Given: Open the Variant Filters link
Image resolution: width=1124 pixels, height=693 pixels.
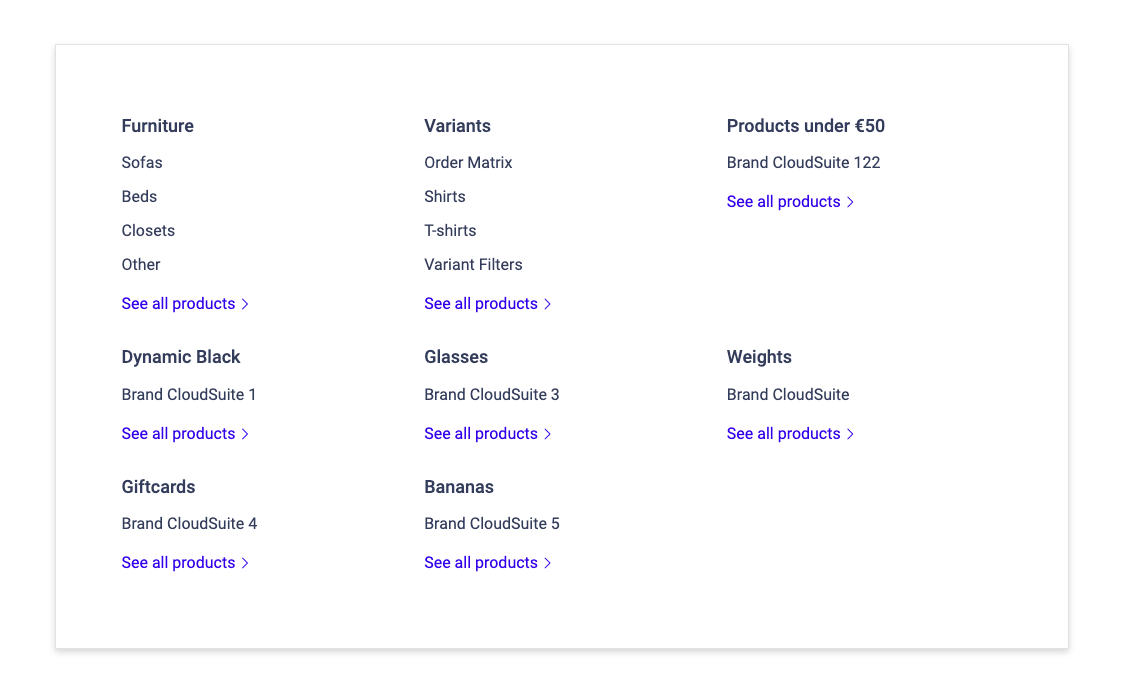Looking at the screenshot, I should tap(473, 264).
